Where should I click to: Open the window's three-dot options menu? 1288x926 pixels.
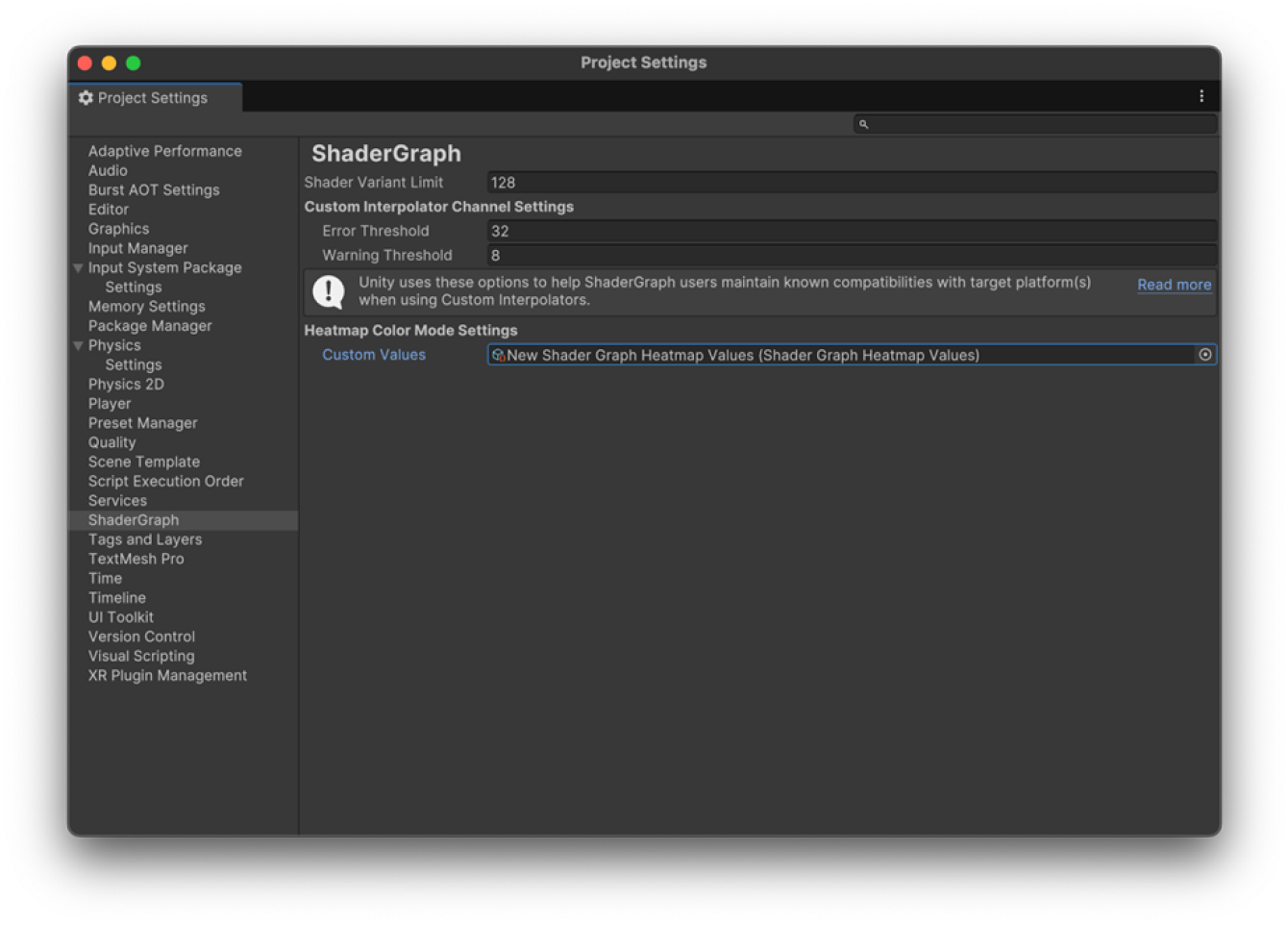1201,96
